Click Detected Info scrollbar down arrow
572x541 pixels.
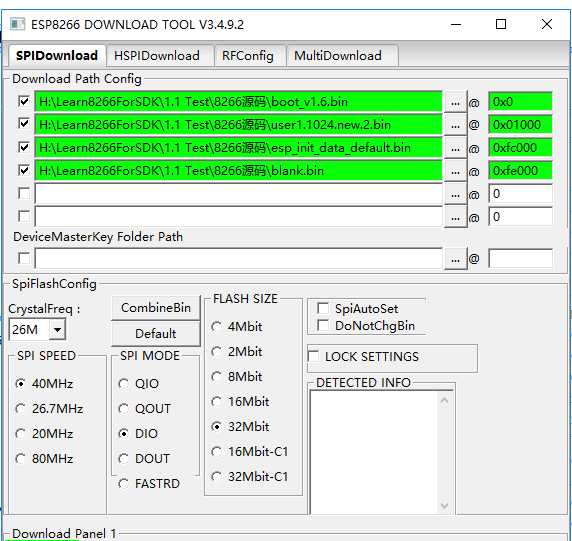(x=444, y=505)
